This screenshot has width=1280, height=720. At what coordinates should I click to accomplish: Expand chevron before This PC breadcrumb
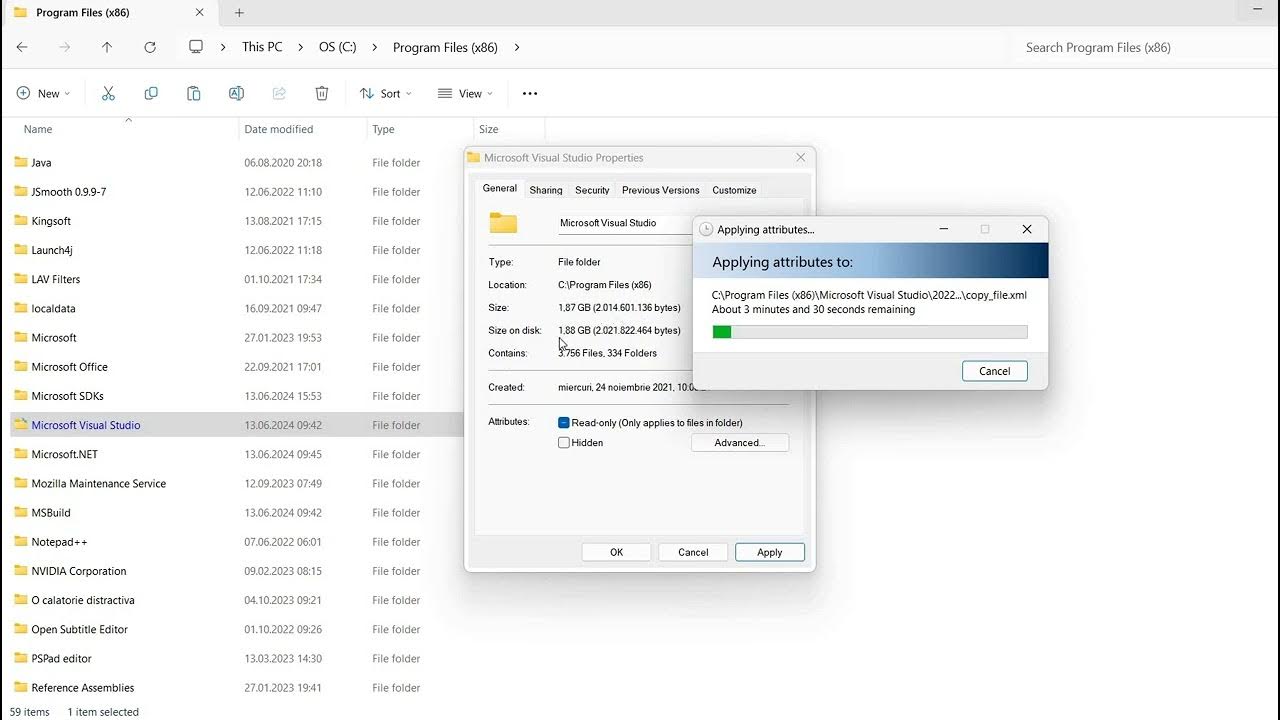coord(222,47)
